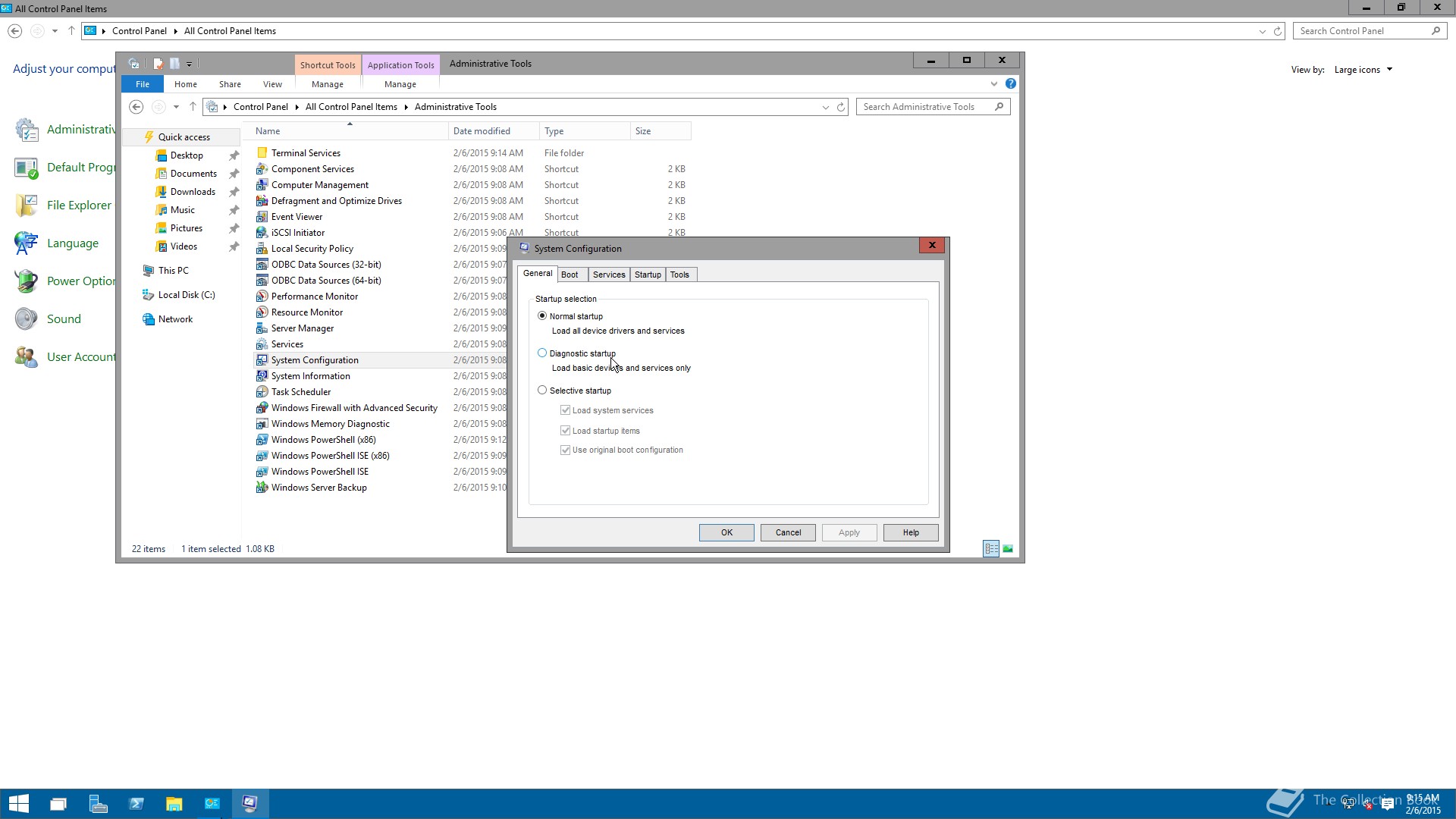The image size is (1456, 819).
Task: Open Help icon in Administrative Tools ribbon
Action: [1010, 83]
